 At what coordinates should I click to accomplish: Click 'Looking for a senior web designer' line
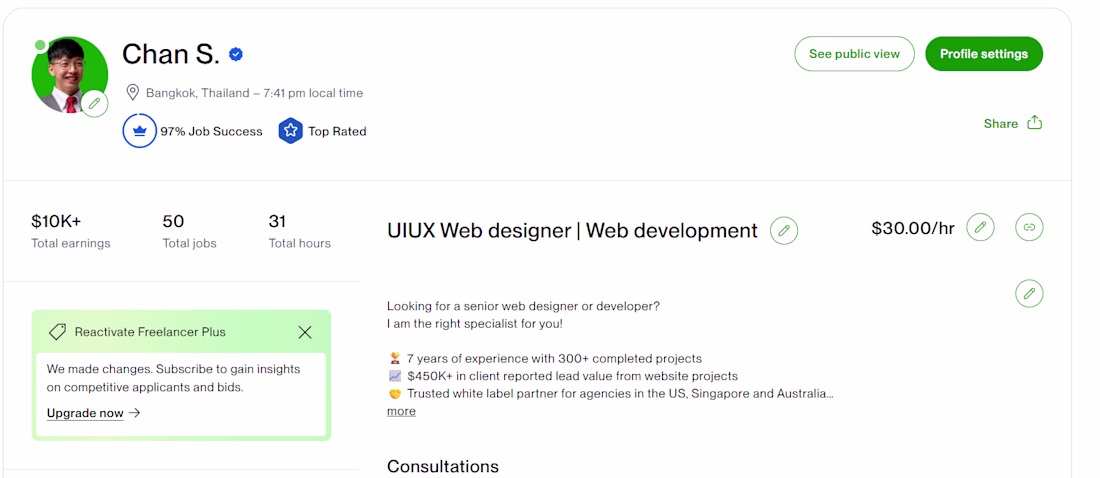[523, 307]
